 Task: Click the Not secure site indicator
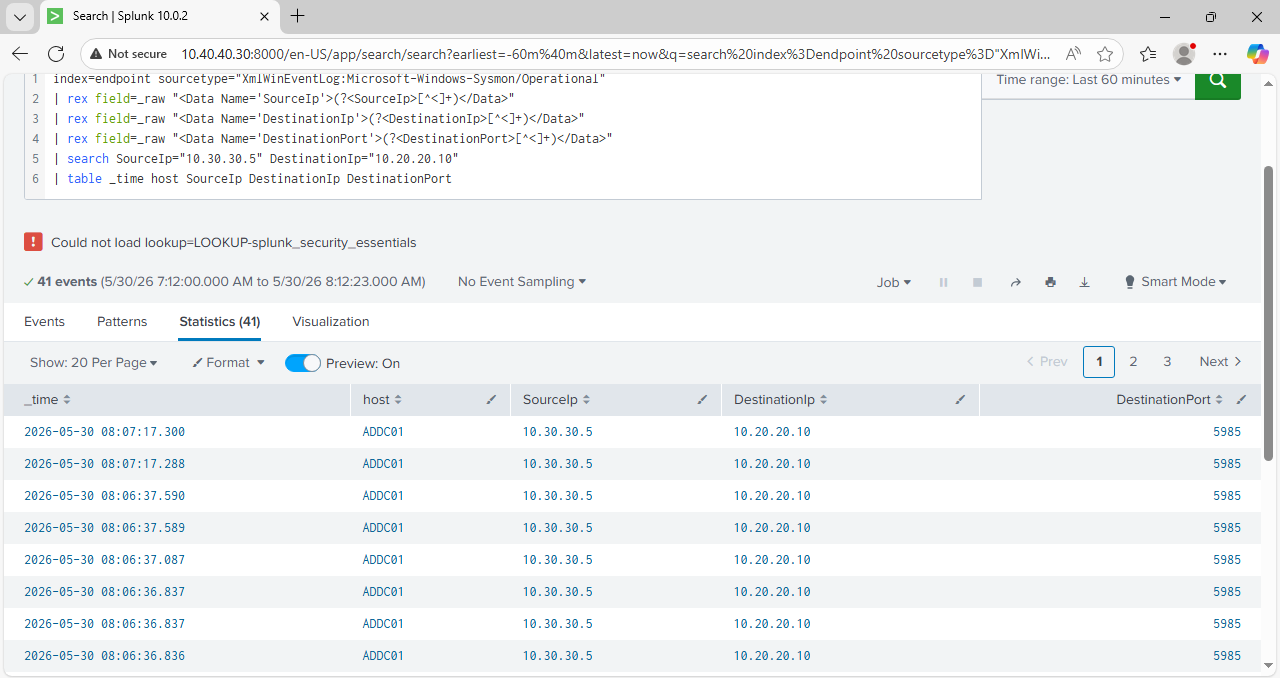(x=127, y=54)
